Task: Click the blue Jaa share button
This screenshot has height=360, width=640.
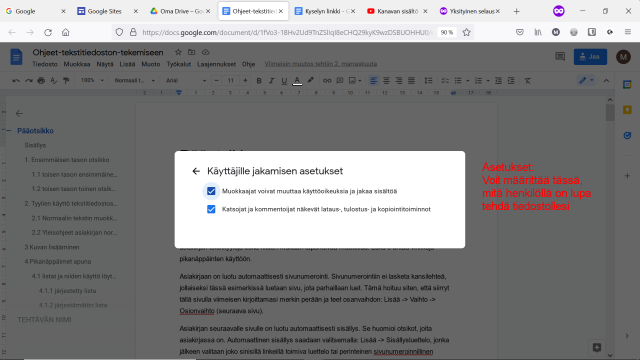Action: (590, 57)
